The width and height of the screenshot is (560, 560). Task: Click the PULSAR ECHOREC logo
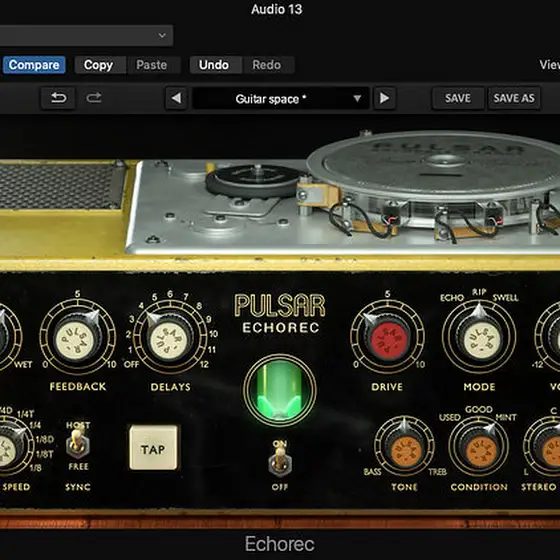click(x=280, y=313)
